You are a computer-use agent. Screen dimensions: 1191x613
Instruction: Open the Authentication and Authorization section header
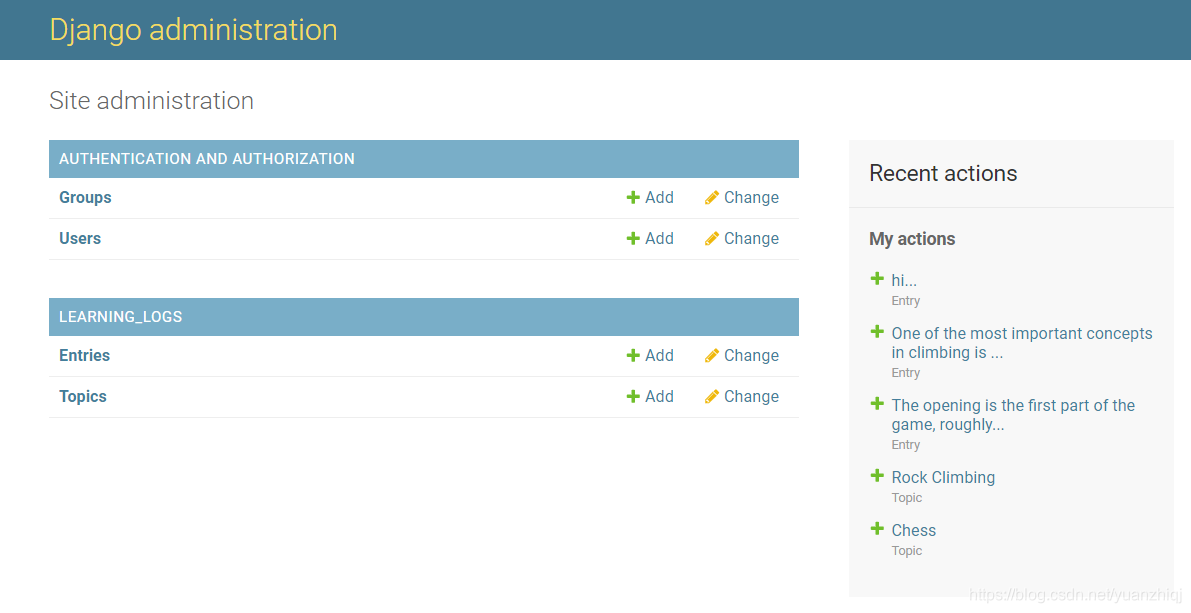pos(207,159)
